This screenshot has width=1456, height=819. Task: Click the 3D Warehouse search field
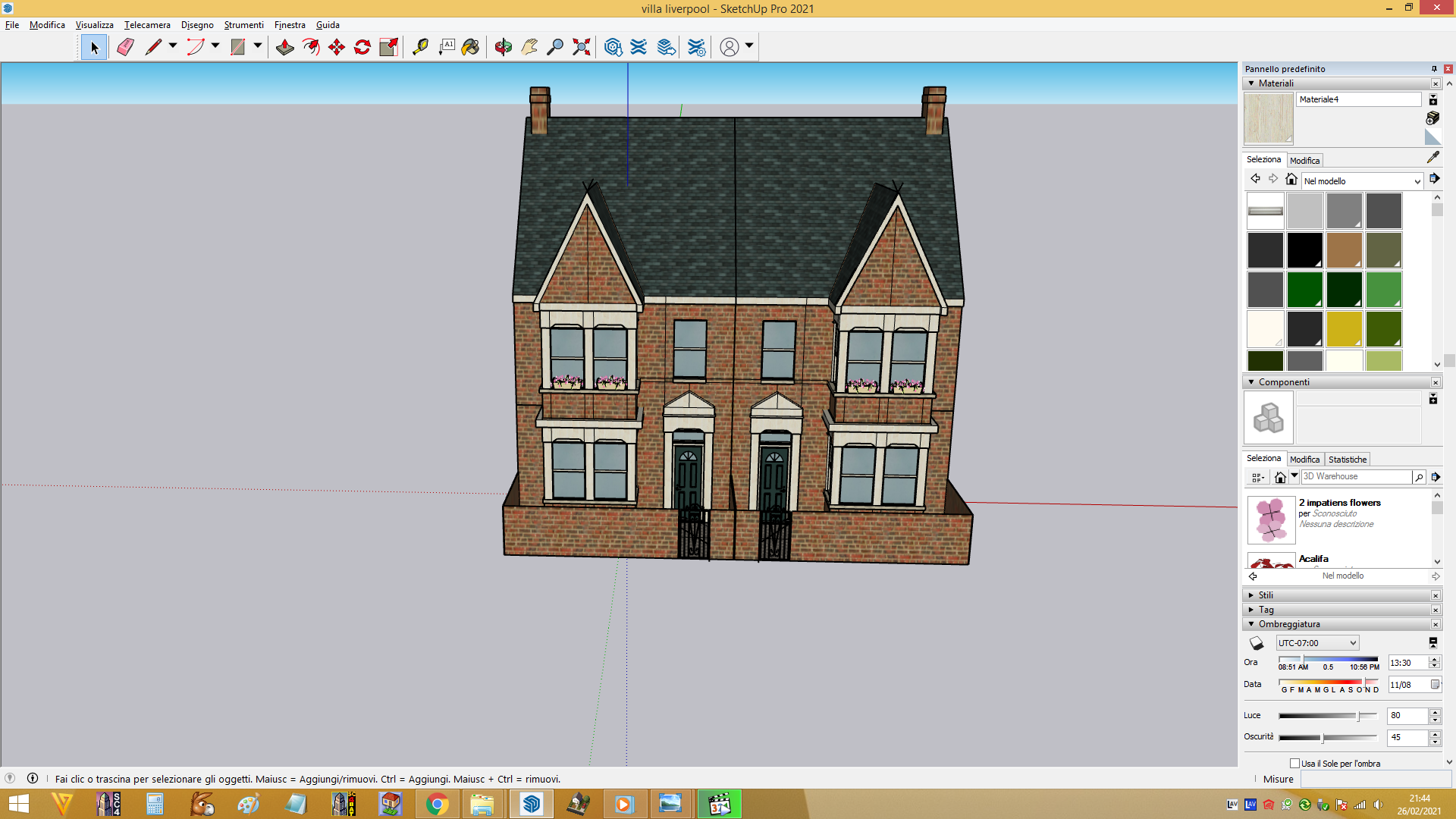pyautogui.click(x=1356, y=476)
